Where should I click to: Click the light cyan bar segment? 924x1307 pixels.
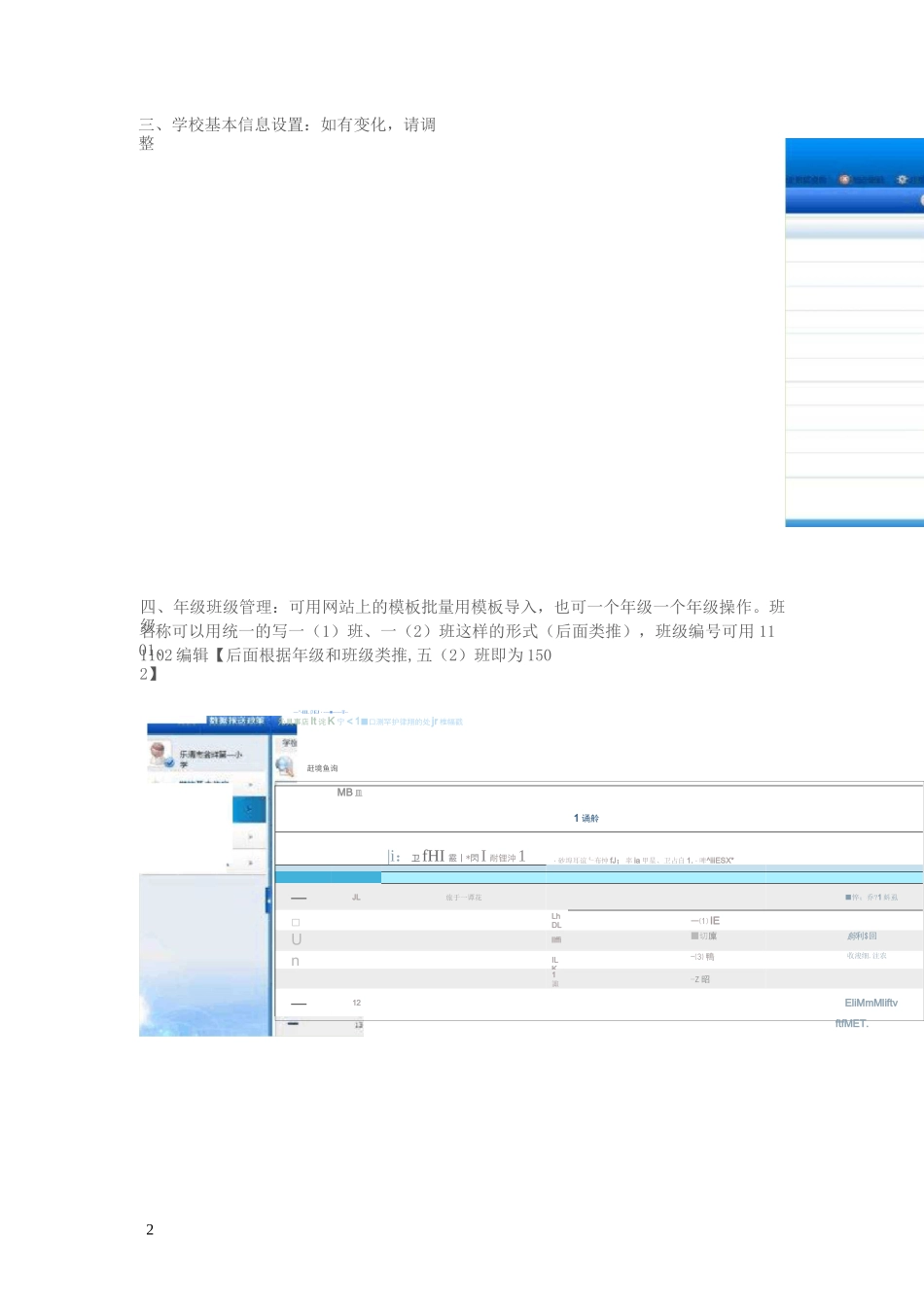653,877
